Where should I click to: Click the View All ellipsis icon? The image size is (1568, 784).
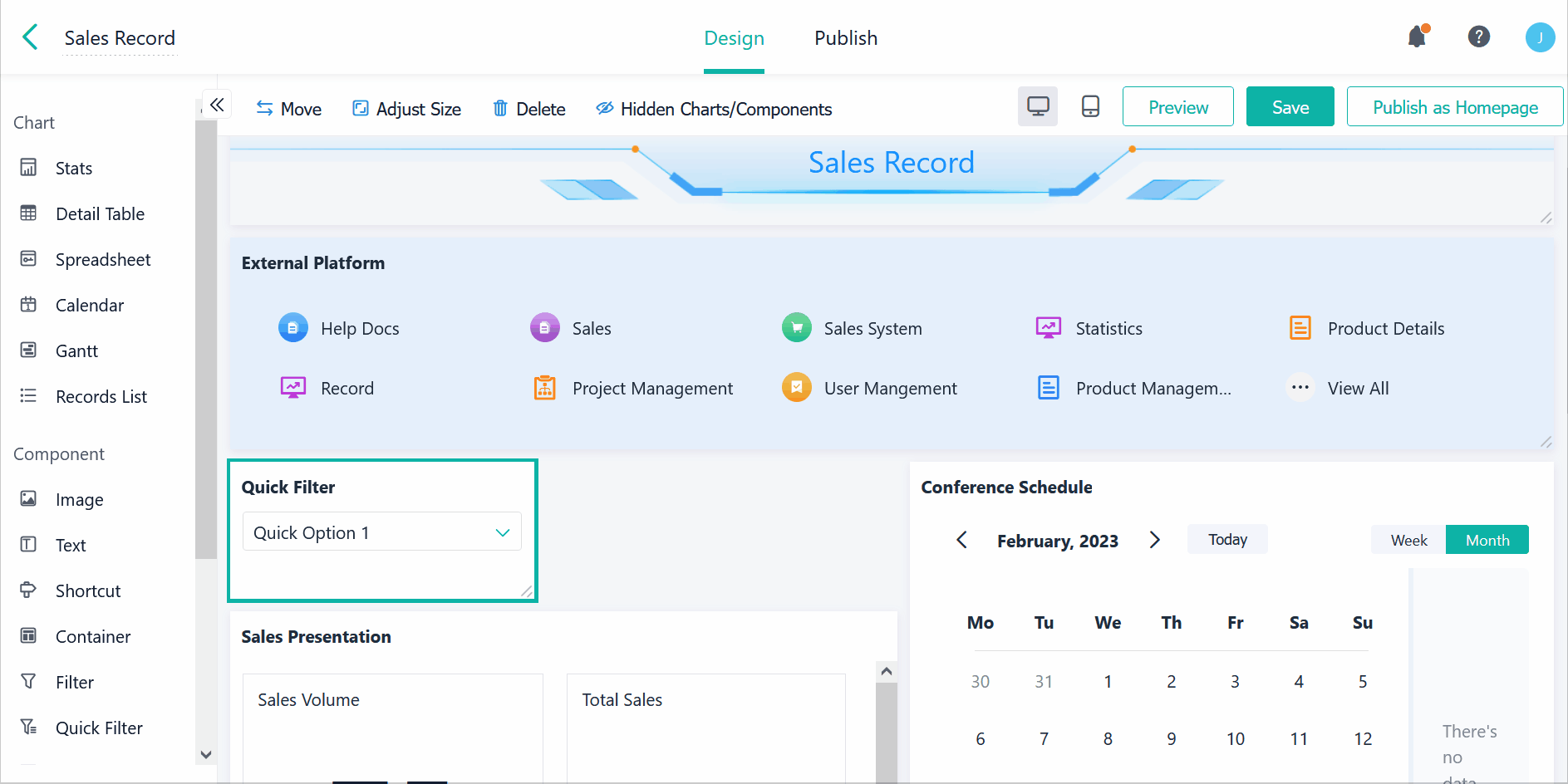pos(1300,388)
